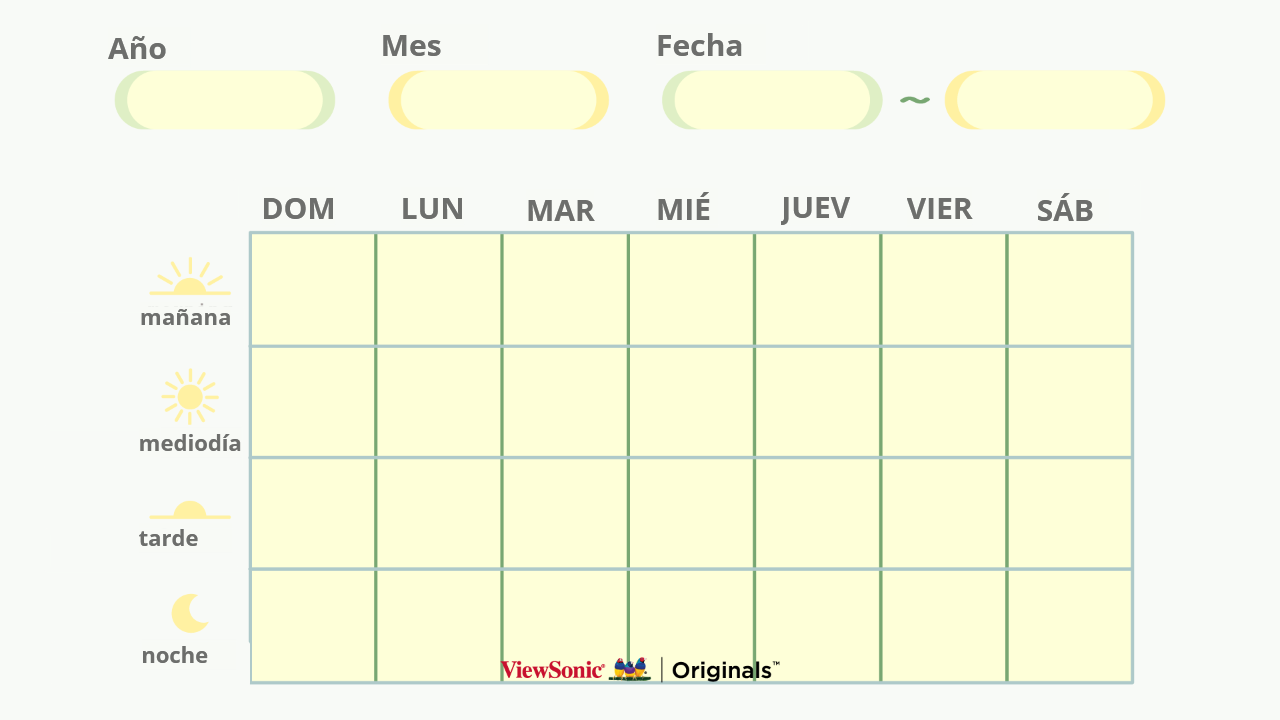The image size is (1280, 720).
Task: Click the tilde between the Fecha fields
Action: [x=914, y=100]
